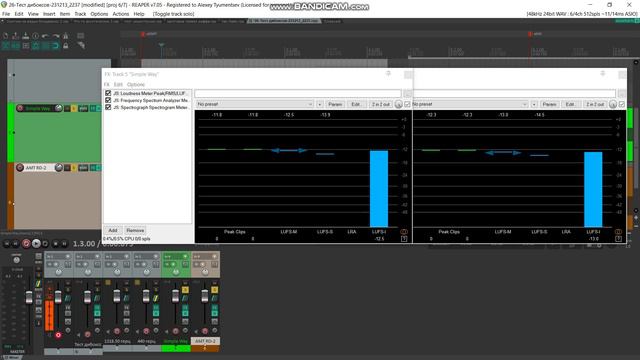Click the pin icon of left FX window
Image resolution: width=640 pixels, height=360 pixels.
[388, 73]
